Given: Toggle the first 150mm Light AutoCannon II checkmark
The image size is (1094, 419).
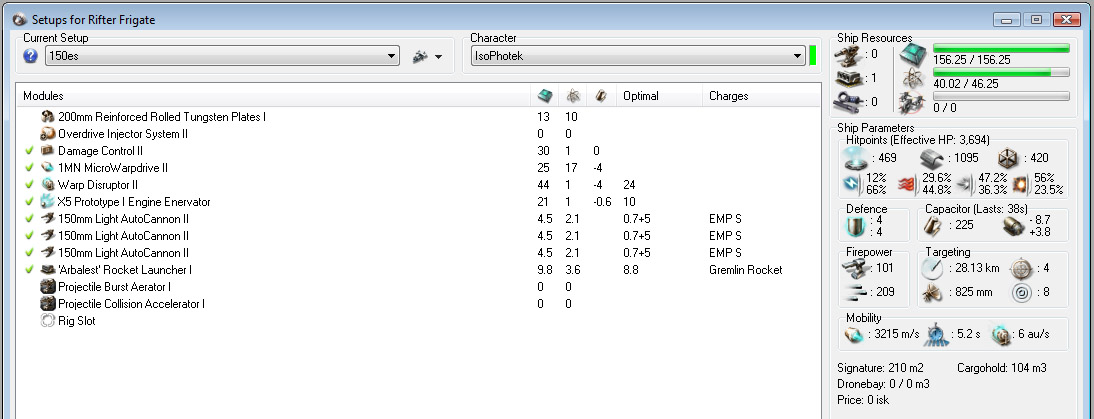Looking at the screenshot, I should point(29,219).
